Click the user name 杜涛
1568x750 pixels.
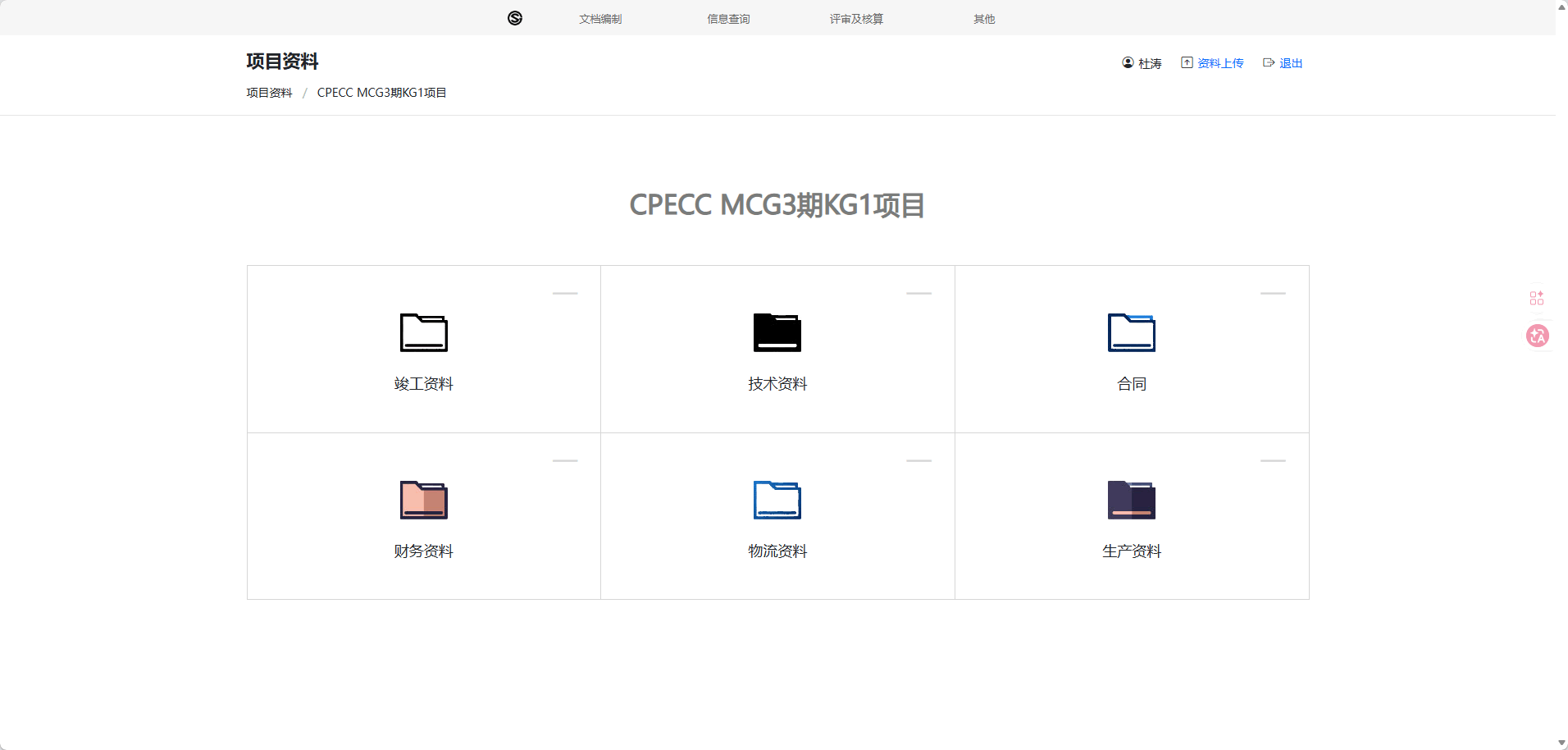pyautogui.click(x=1150, y=63)
